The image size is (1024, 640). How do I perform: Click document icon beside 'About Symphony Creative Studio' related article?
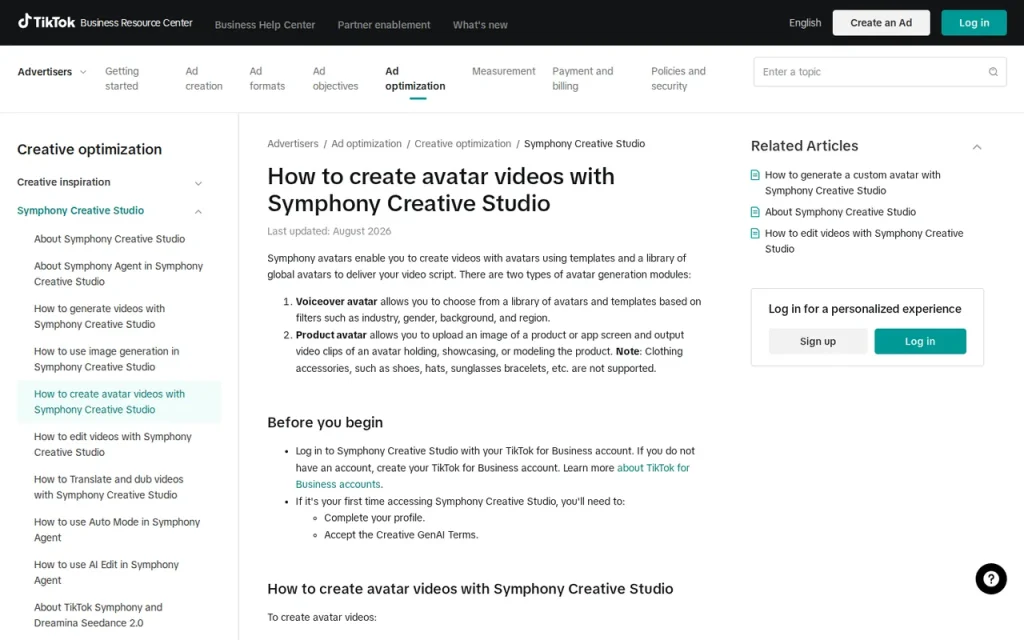tap(755, 212)
